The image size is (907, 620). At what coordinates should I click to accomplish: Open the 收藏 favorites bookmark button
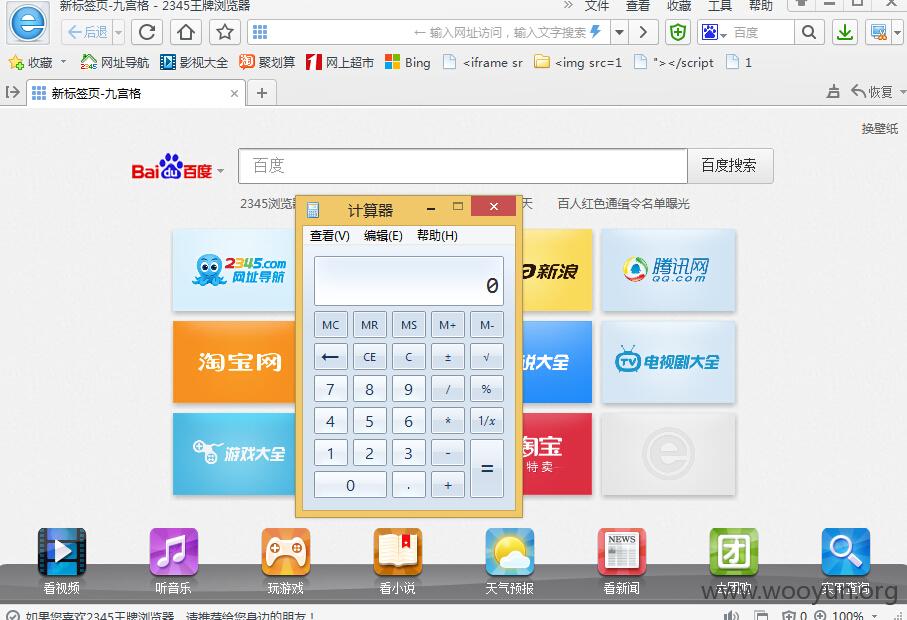coord(31,62)
